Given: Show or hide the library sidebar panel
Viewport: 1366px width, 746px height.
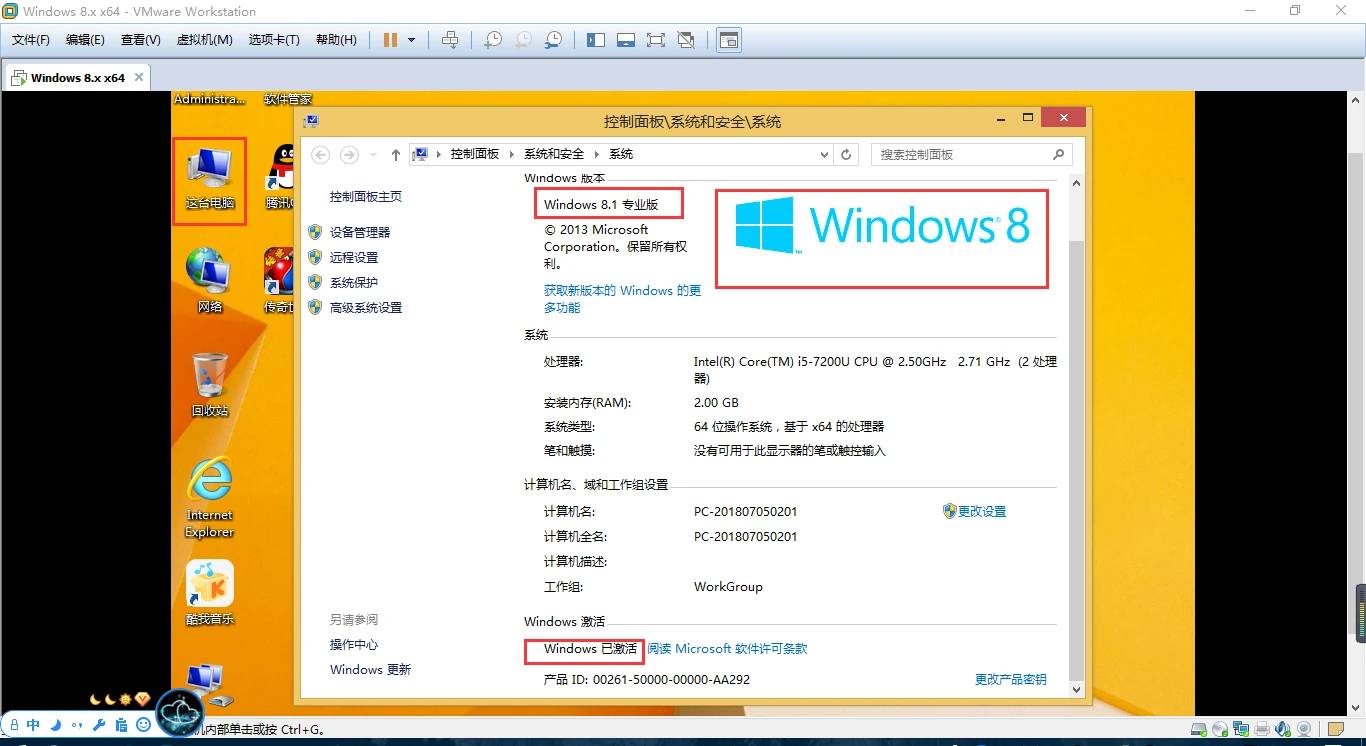Looking at the screenshot, I should (x=596, y=40).
